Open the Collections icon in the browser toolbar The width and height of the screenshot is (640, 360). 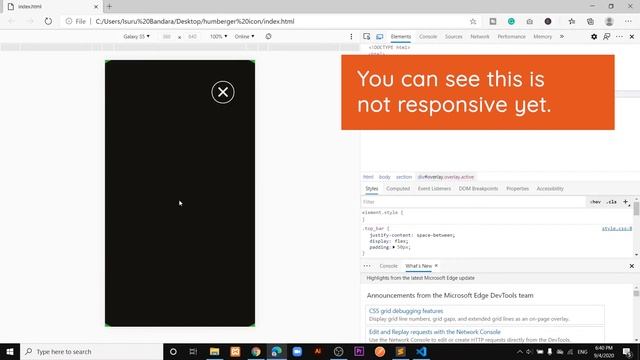[590, 21]
